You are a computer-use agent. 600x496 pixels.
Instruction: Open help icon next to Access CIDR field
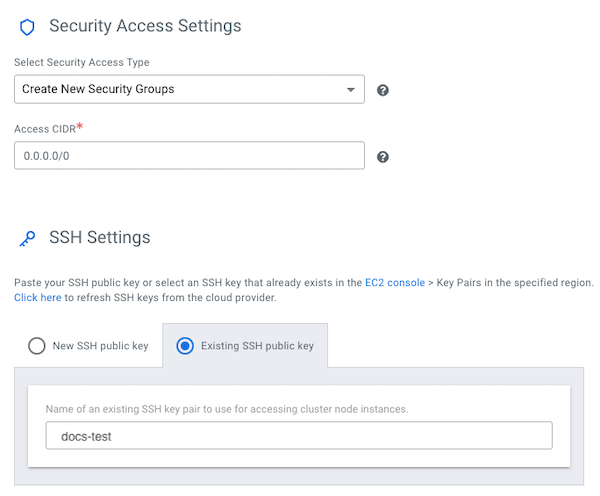pos(383,157)
